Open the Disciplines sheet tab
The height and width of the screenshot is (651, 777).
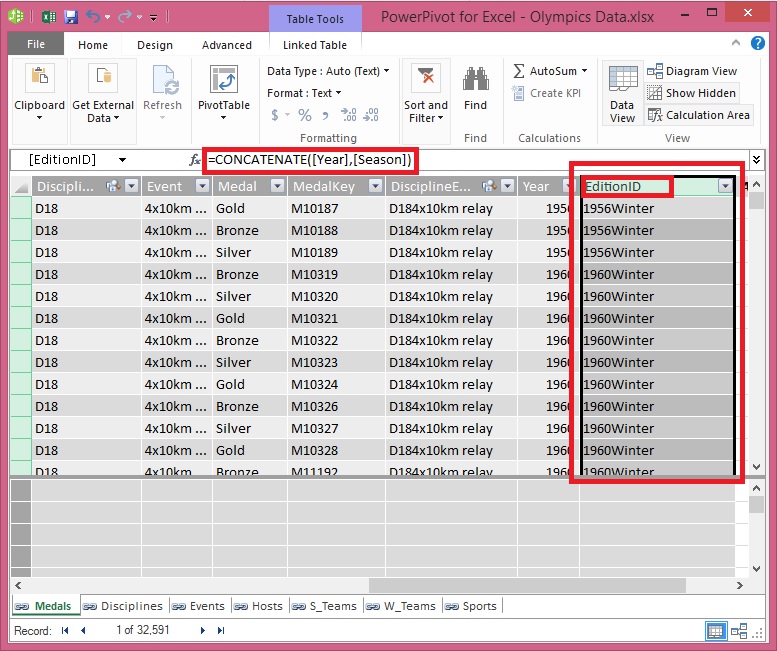pos(123,606)
